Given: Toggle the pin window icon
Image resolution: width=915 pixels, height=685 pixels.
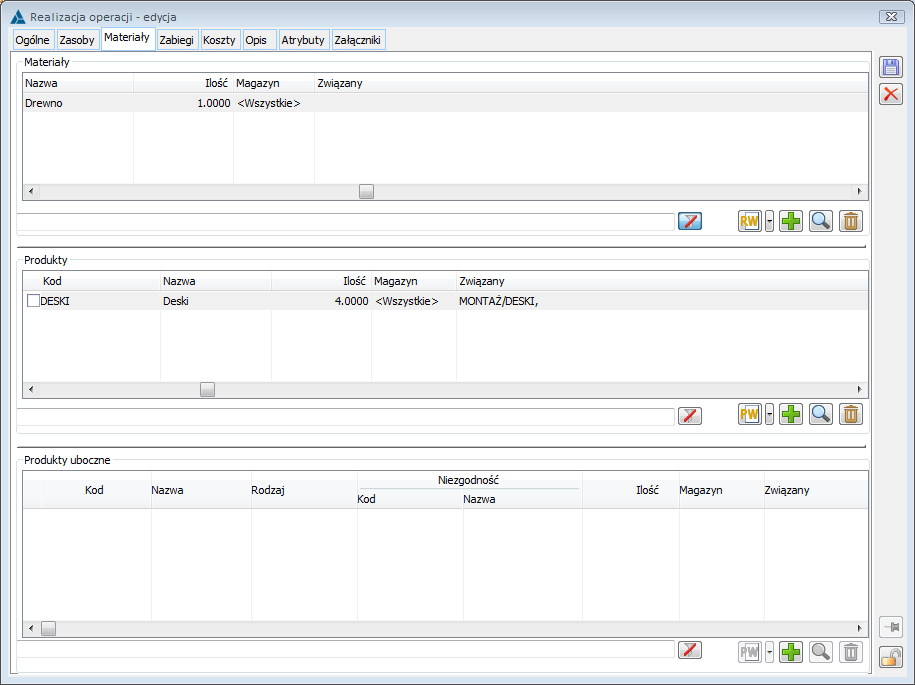Looking at the screenshot, I should [x=890, y=628].
